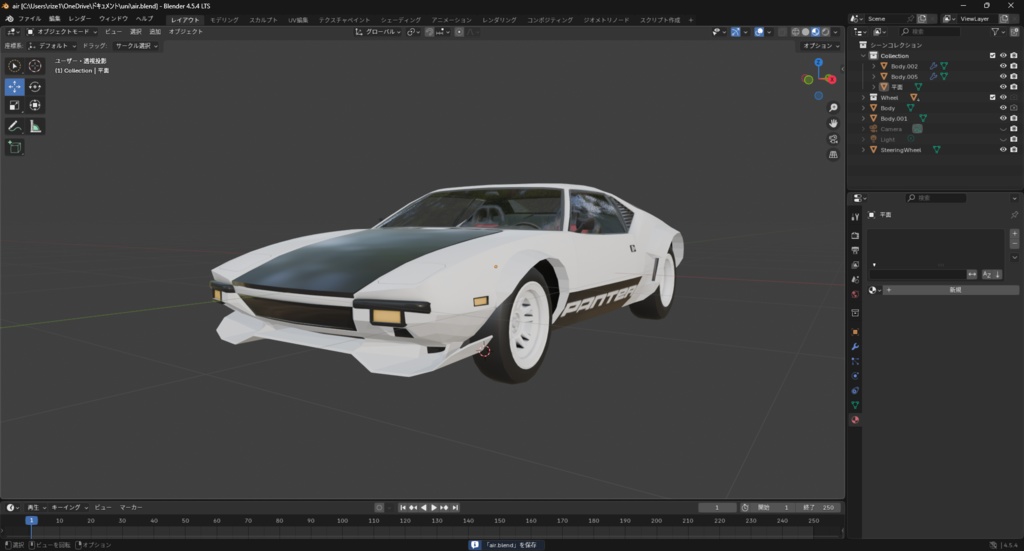
Task: Activate the Rotate tool
Action: 35,87
